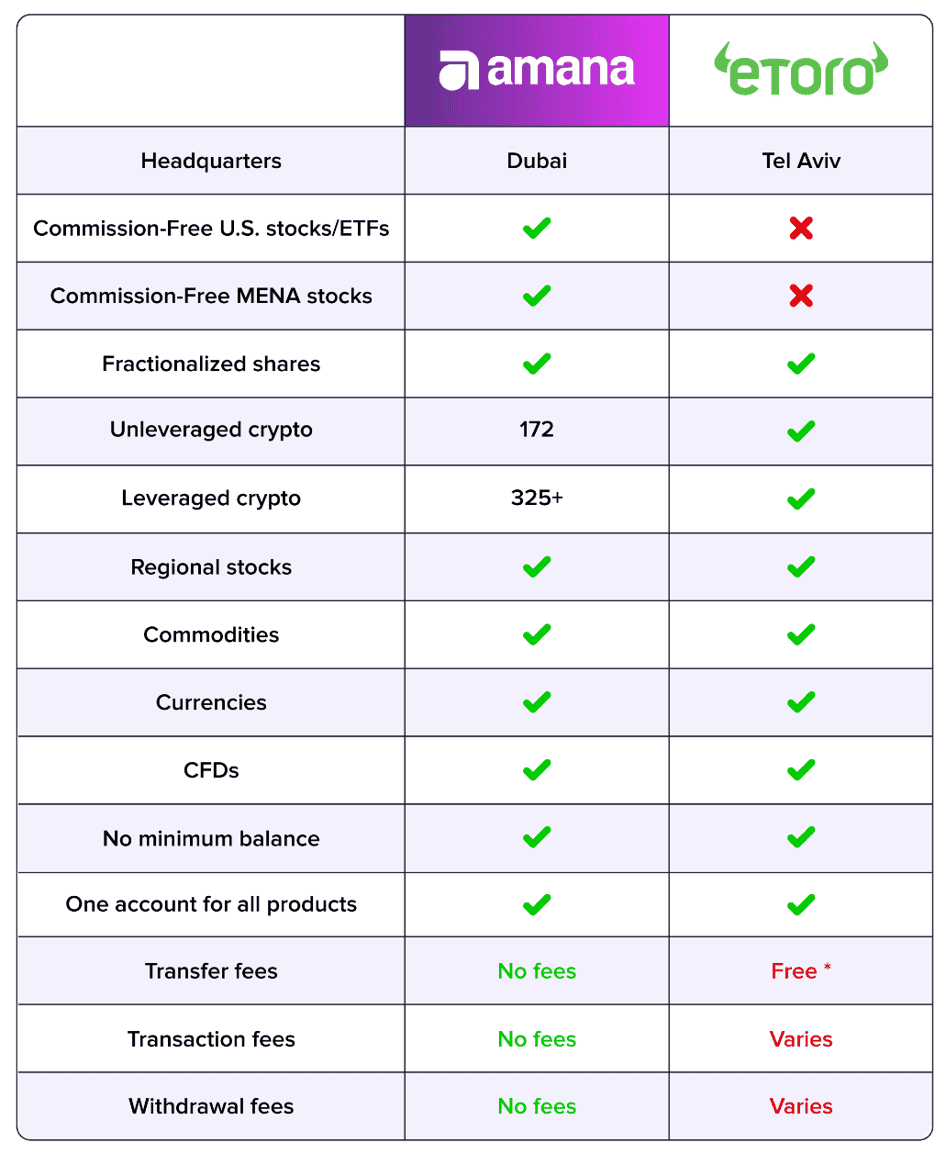The image size is (946, 1154).
Task: Click amana's checkmark in Currencies row
Action: coord(537,702)
